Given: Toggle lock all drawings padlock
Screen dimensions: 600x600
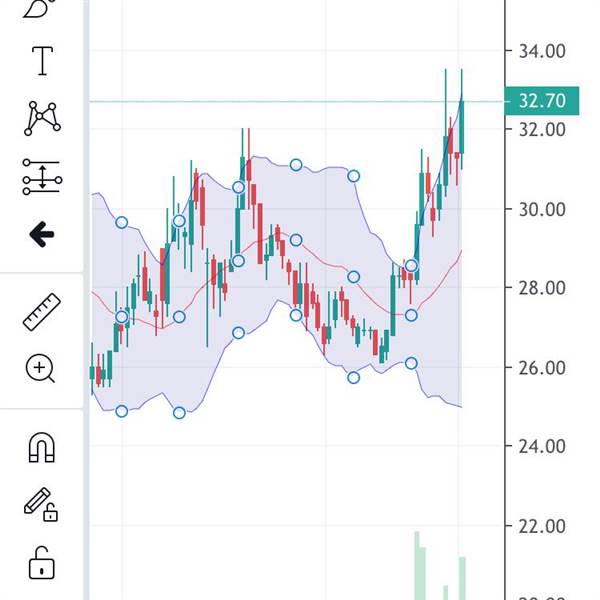Looking at the screenshot, I should pyautogui.click(x=41, y=563).
